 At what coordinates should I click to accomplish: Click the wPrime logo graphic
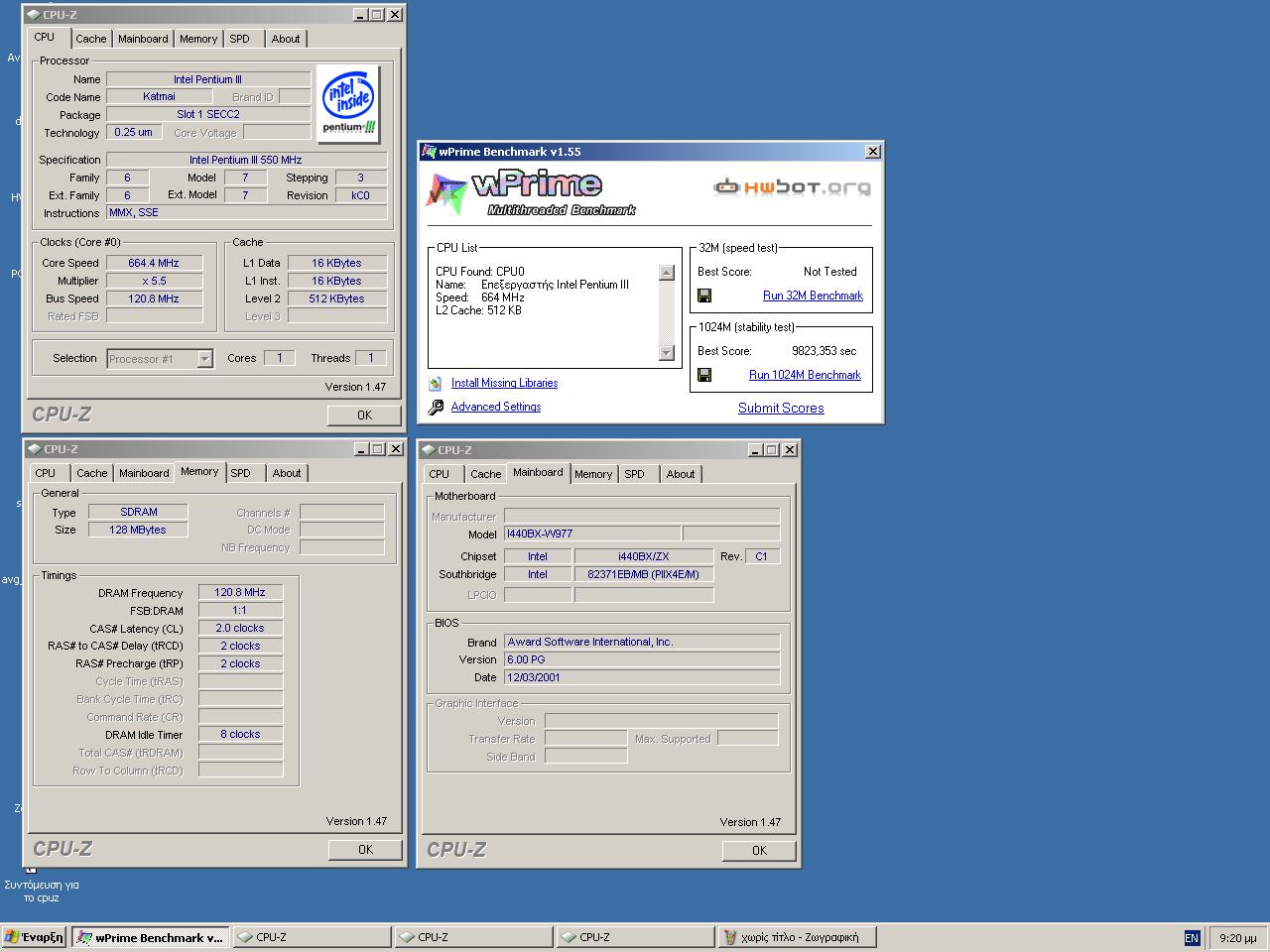(x=531, y=193)
